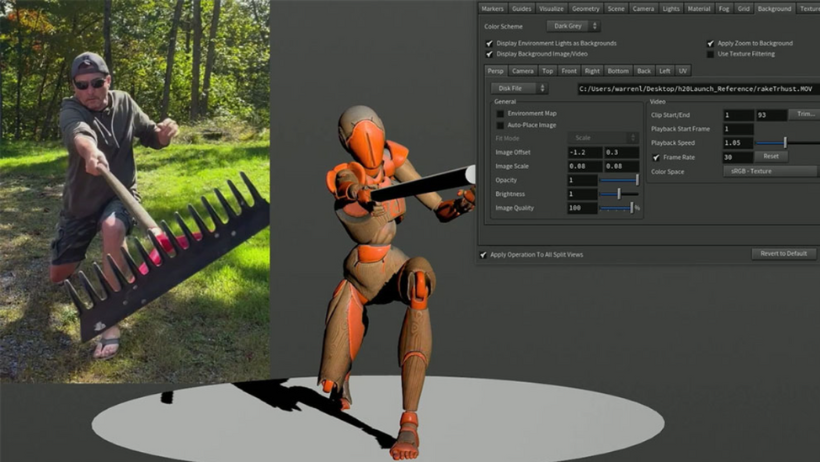Image resolution: width=820 pixels, height=462 pixels.
Task: Click the Image Offset X field -1.2
Action: coord(585,152)
